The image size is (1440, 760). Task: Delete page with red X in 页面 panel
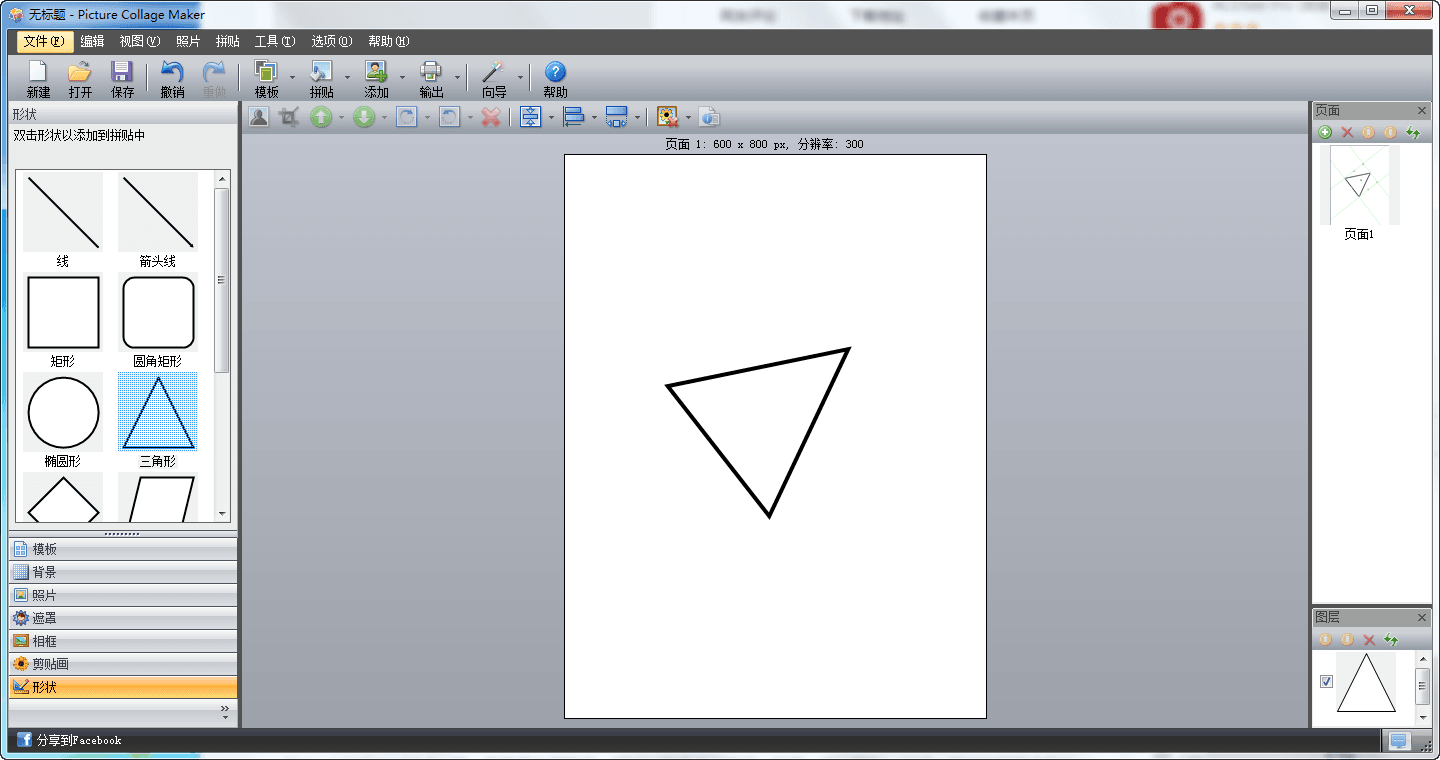coord(1347,132)
